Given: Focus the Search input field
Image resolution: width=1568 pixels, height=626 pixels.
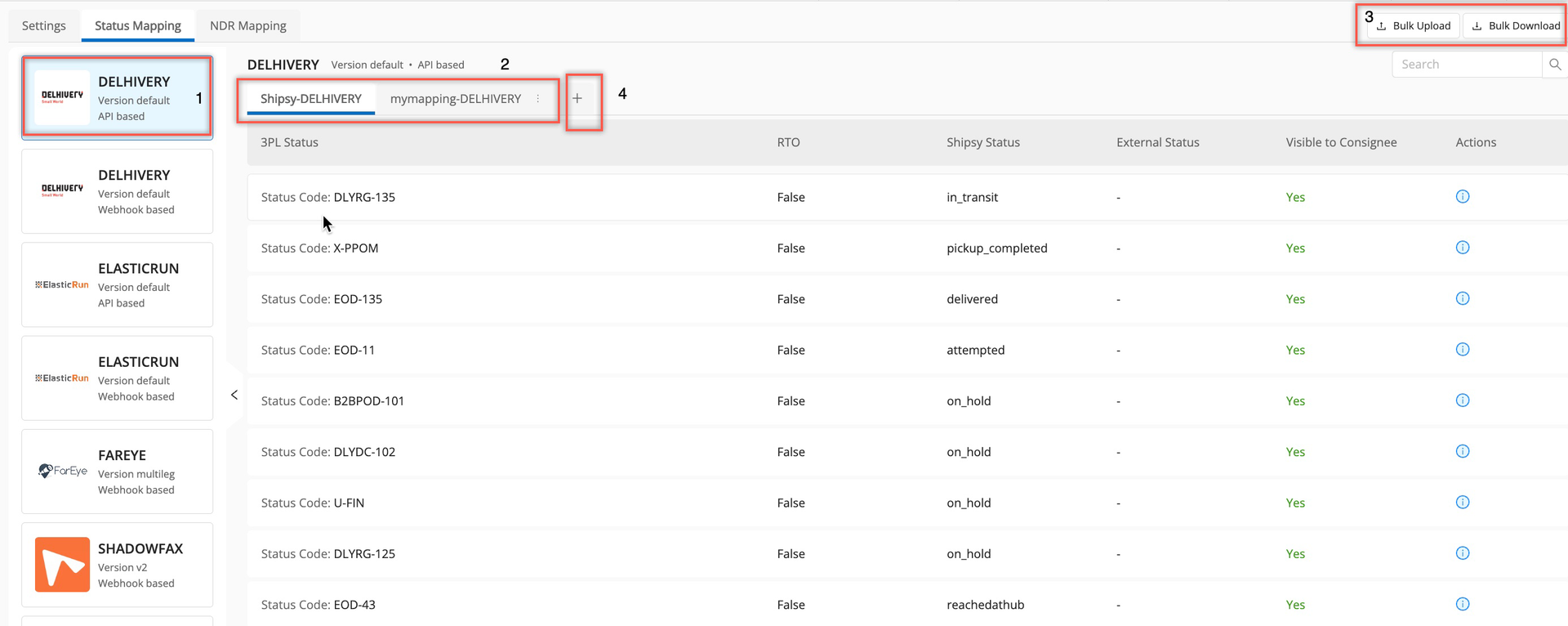Looking at the screenshot, I should click(1466, 65).
